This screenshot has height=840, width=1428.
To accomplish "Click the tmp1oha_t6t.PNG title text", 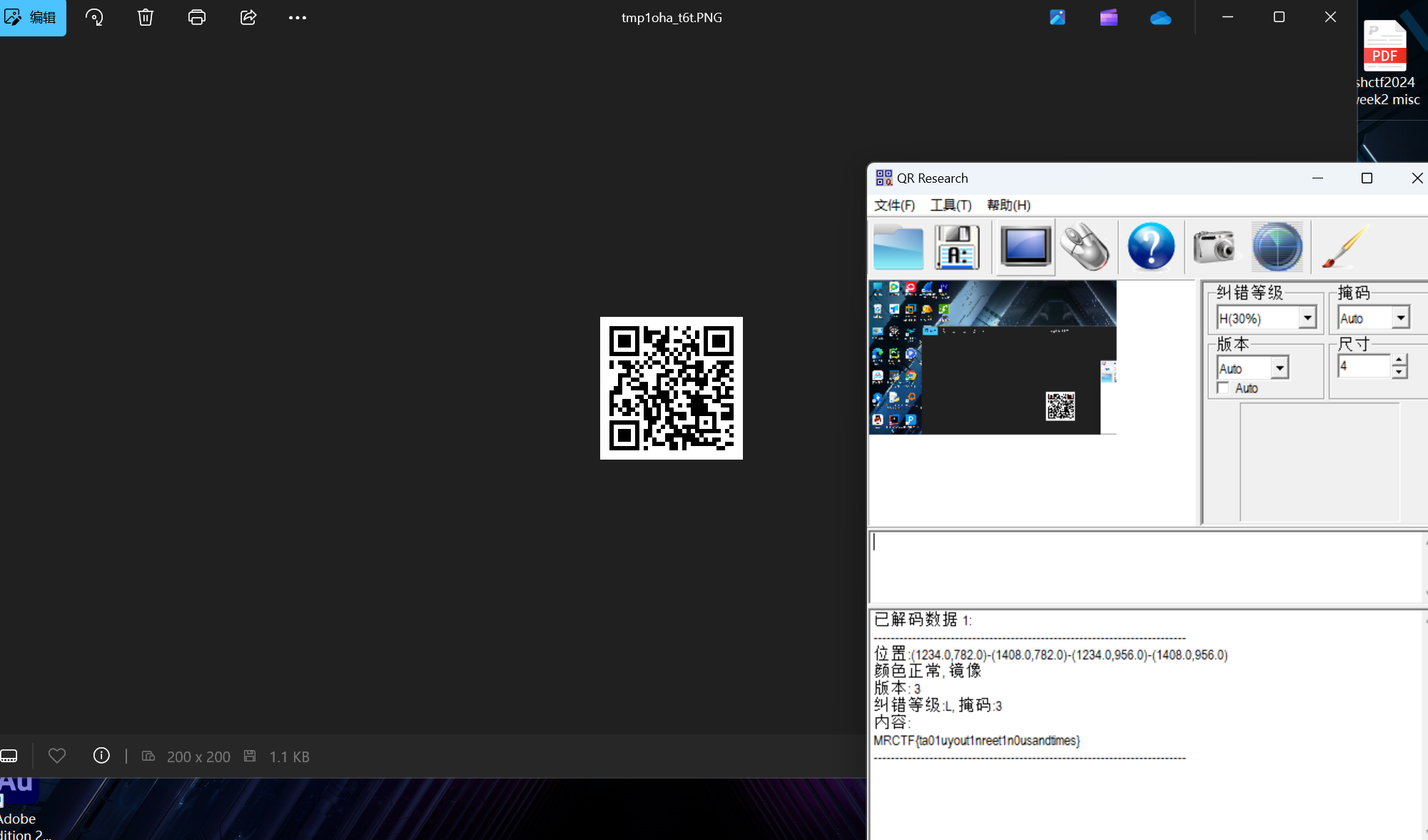I will pyautogui.click(x=672, y=18).
